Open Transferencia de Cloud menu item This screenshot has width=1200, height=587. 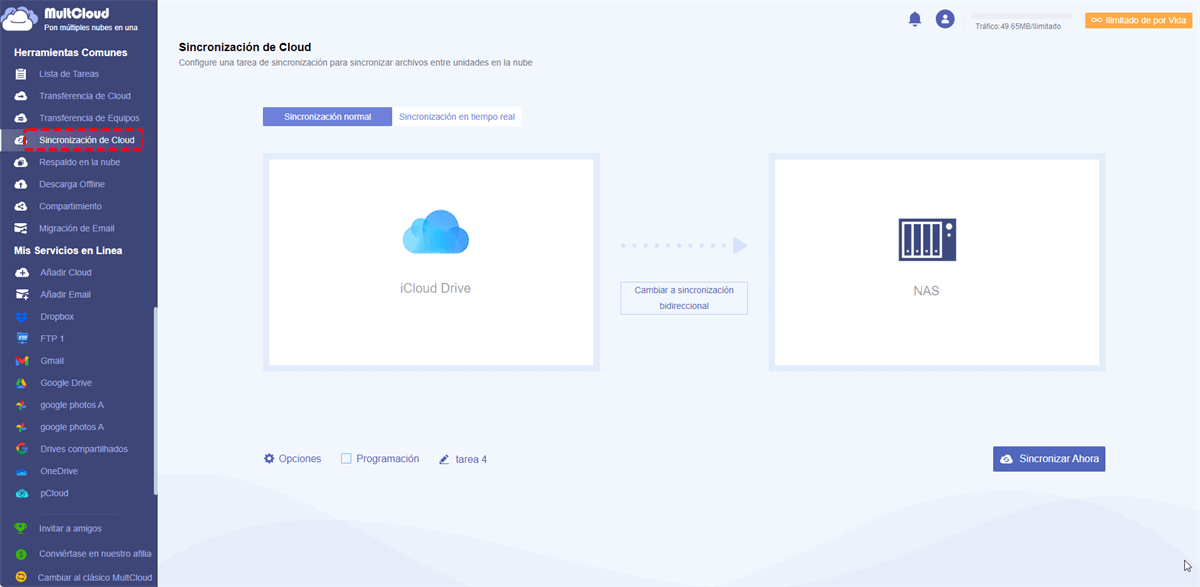click(85, 96)
